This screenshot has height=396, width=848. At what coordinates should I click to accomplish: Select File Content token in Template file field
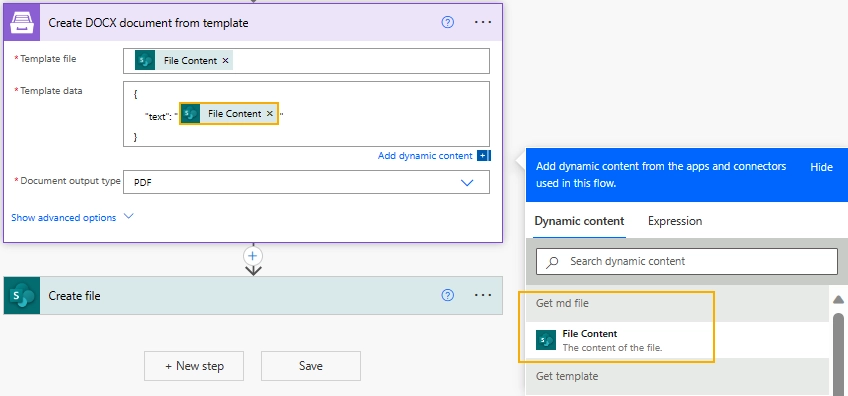pos(184,61)
